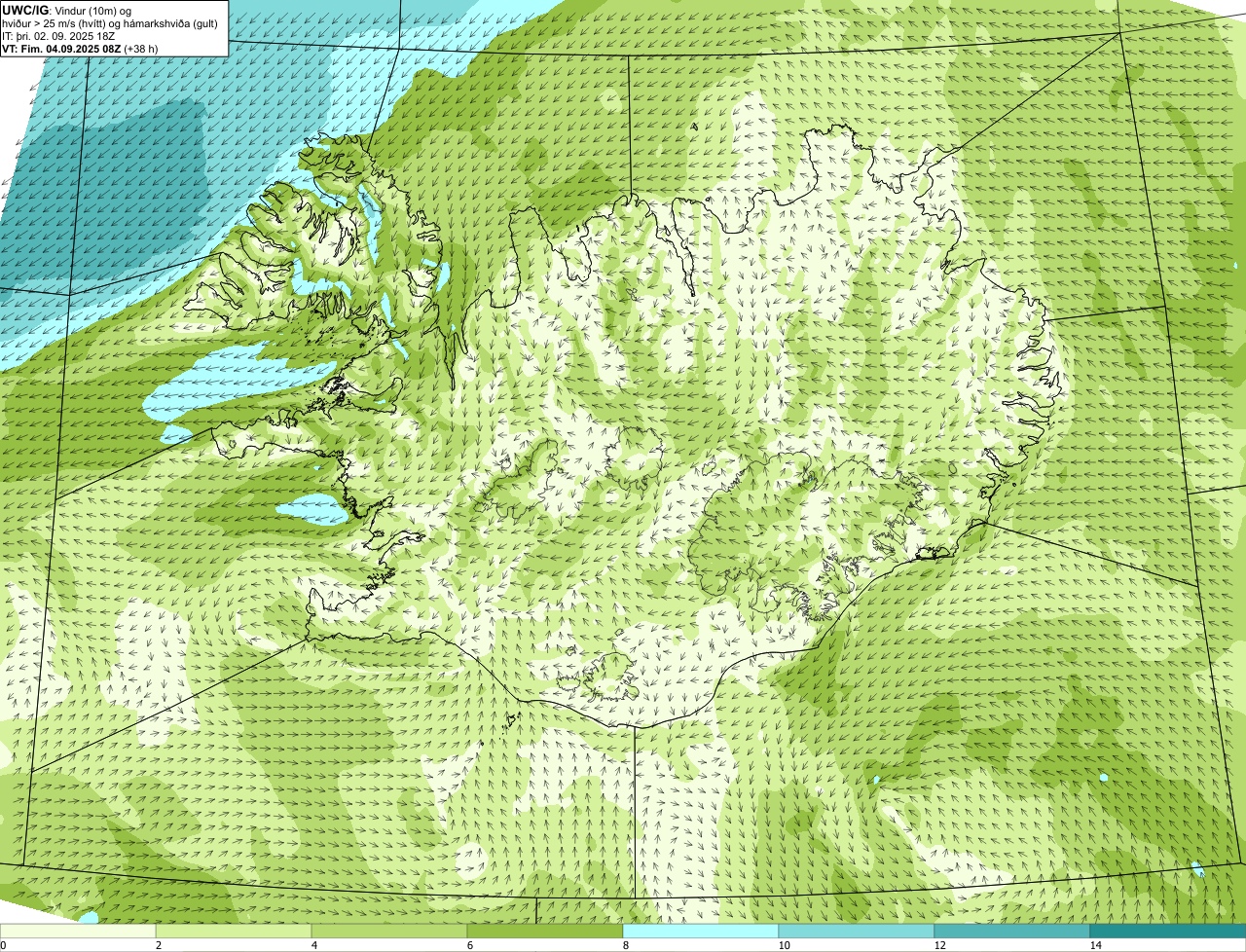Click the 6–8 m/s olive green legend swatch
This screenshot has width=1246, height=952.
click(545, 932)
